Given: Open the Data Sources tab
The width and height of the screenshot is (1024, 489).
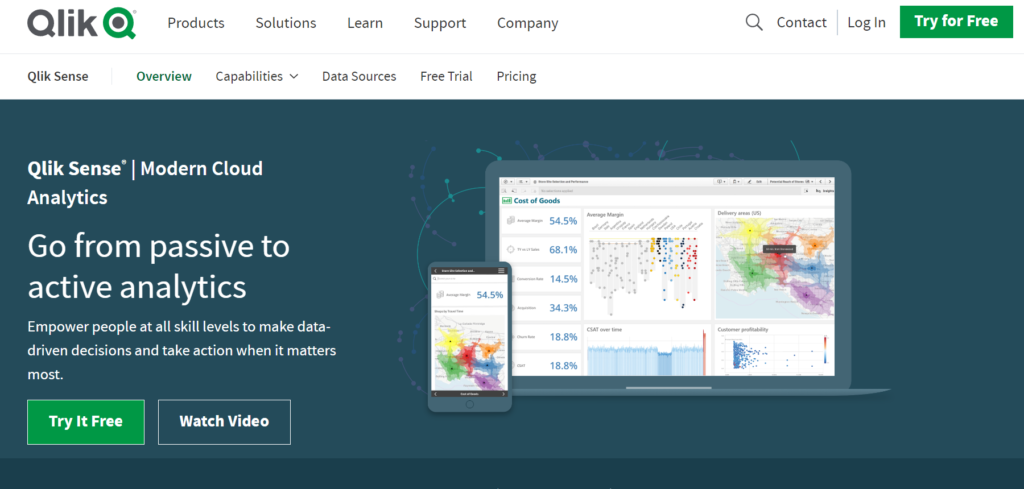Looking at the screenshot, I should [x=359, y=76].
